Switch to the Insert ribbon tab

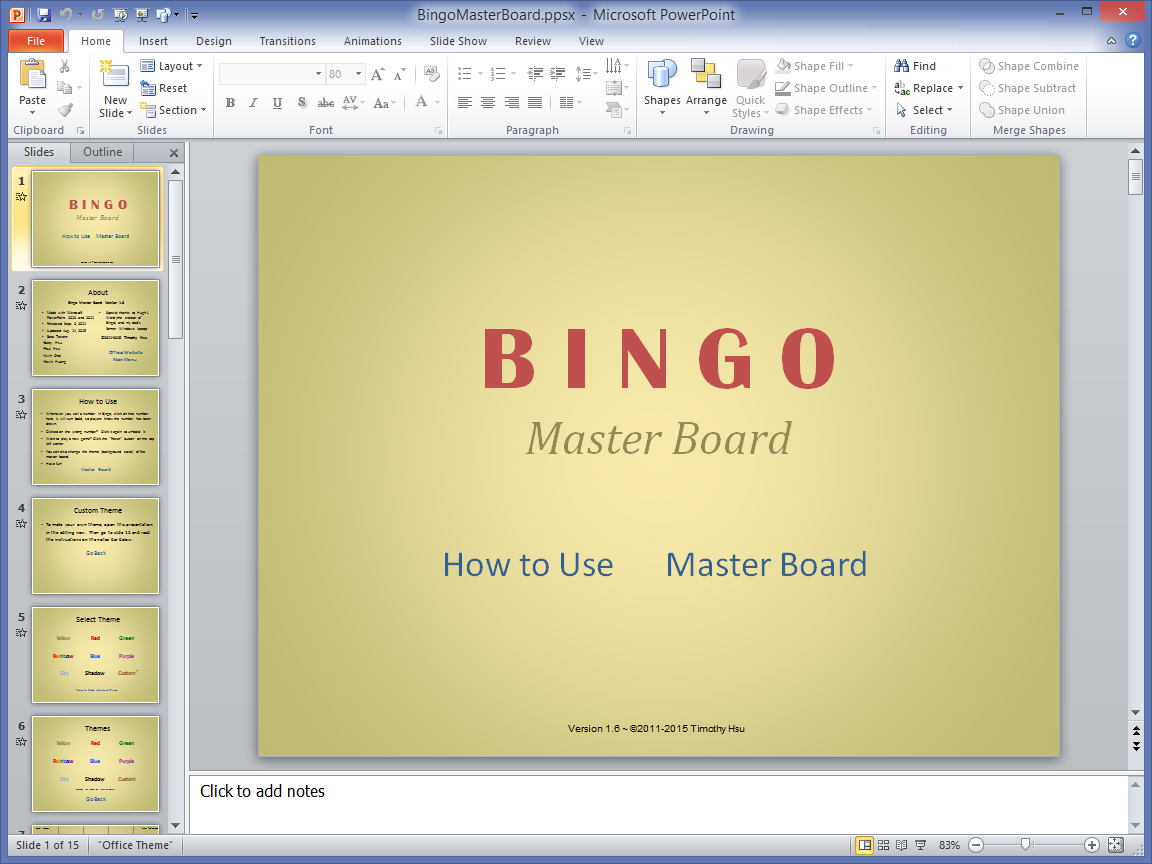tap(153, 41)
